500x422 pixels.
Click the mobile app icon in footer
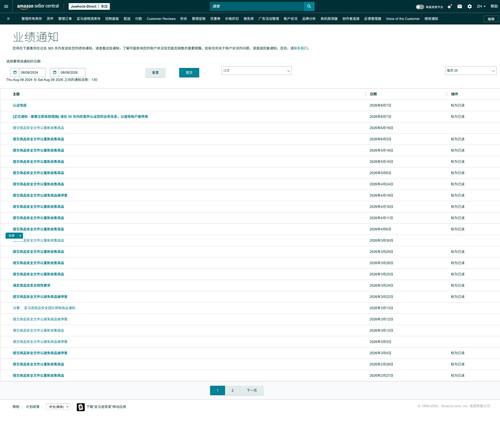point(80,407)
